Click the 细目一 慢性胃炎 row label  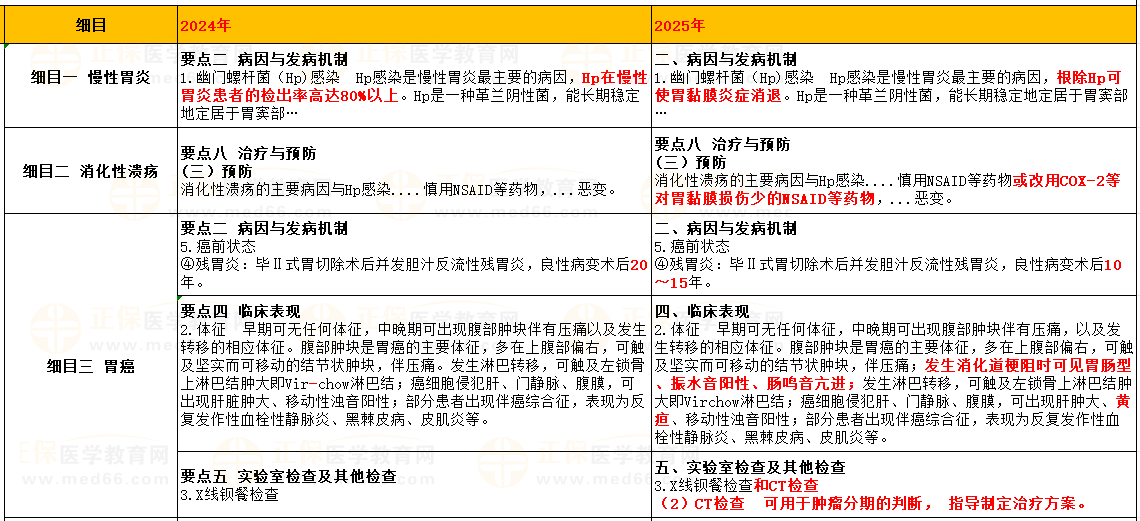pos(90,77)
